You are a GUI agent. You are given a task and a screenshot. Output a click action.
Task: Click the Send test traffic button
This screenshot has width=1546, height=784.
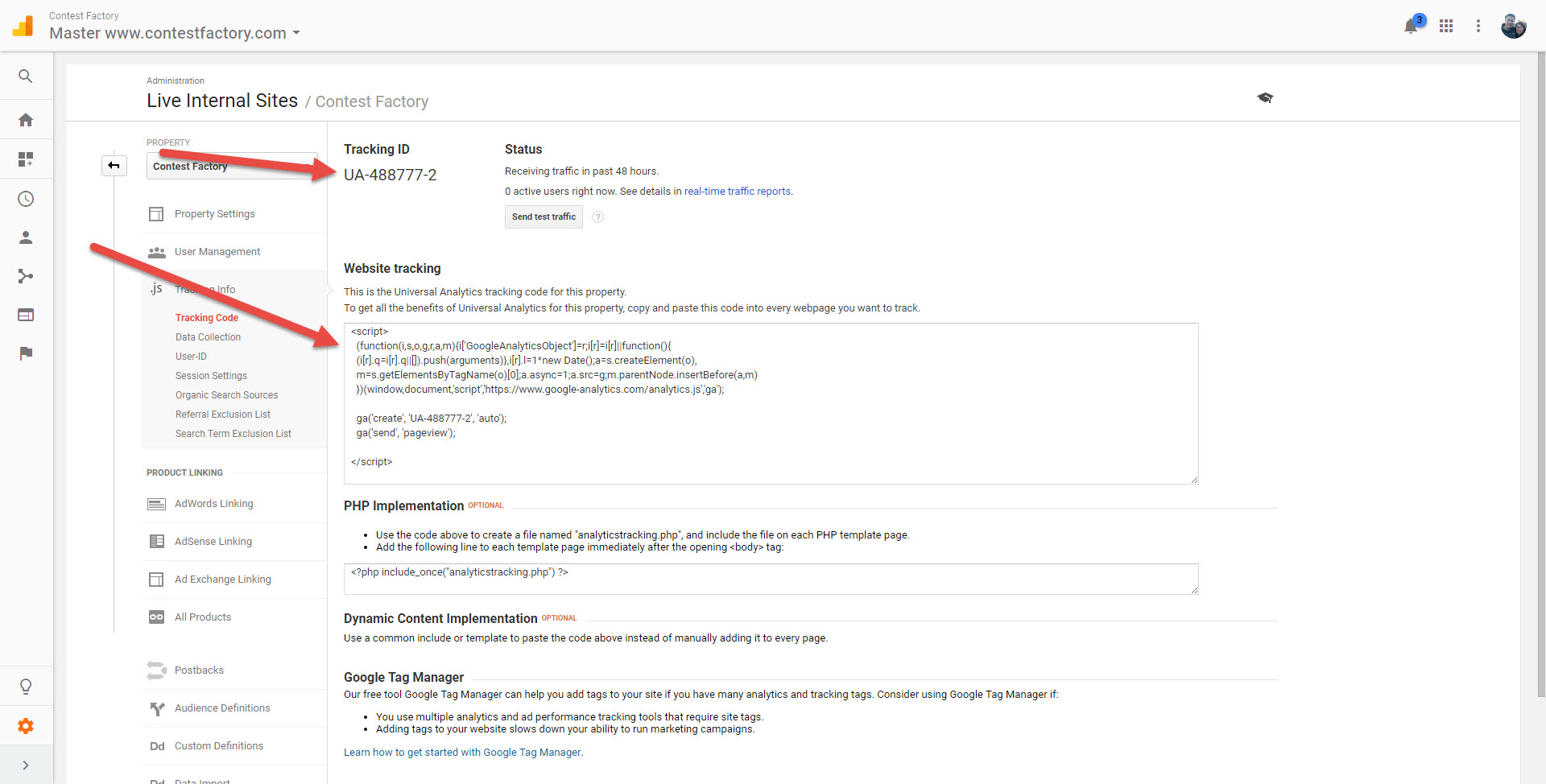pos(544,217)
